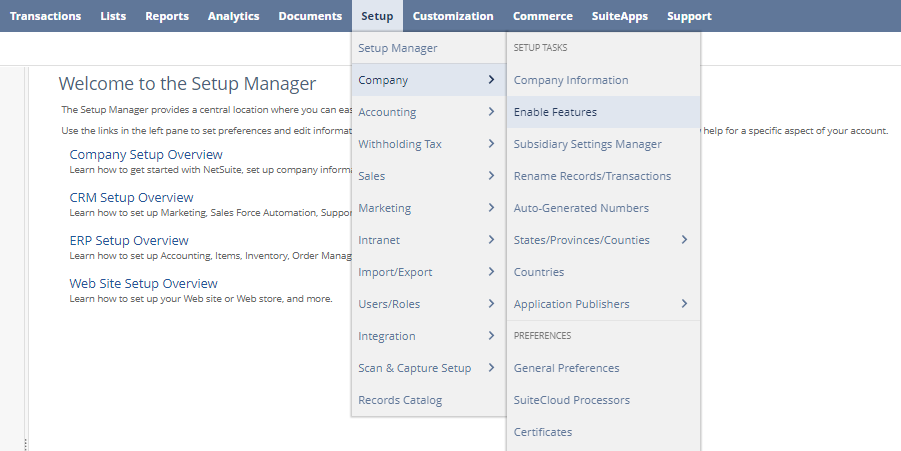Choose Users/Roles from the Setup menu
The image size is (901, 451).
(429, 304)
